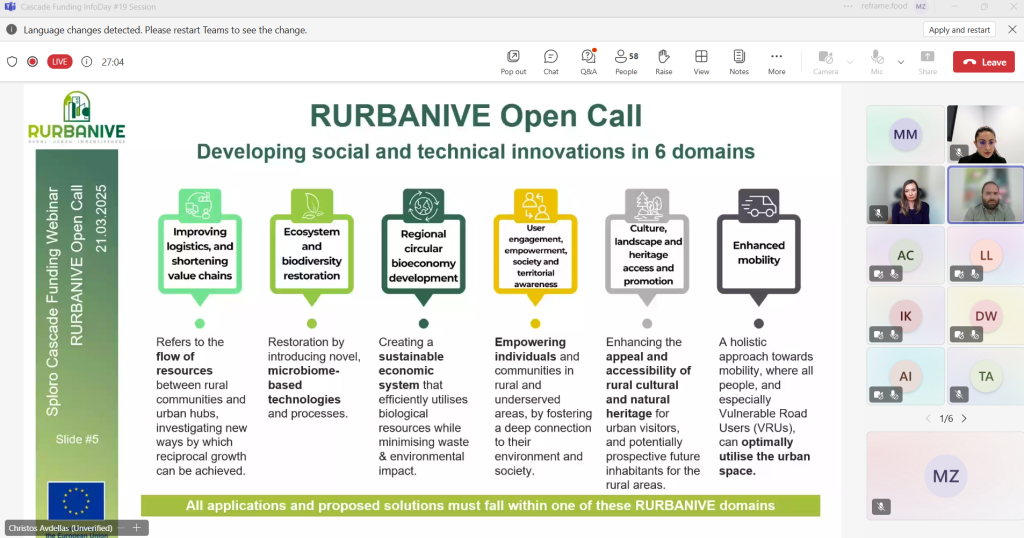Screen dimensions: 1024x538
Task: Pop out the shared content window
Action: tap(513, 62)
